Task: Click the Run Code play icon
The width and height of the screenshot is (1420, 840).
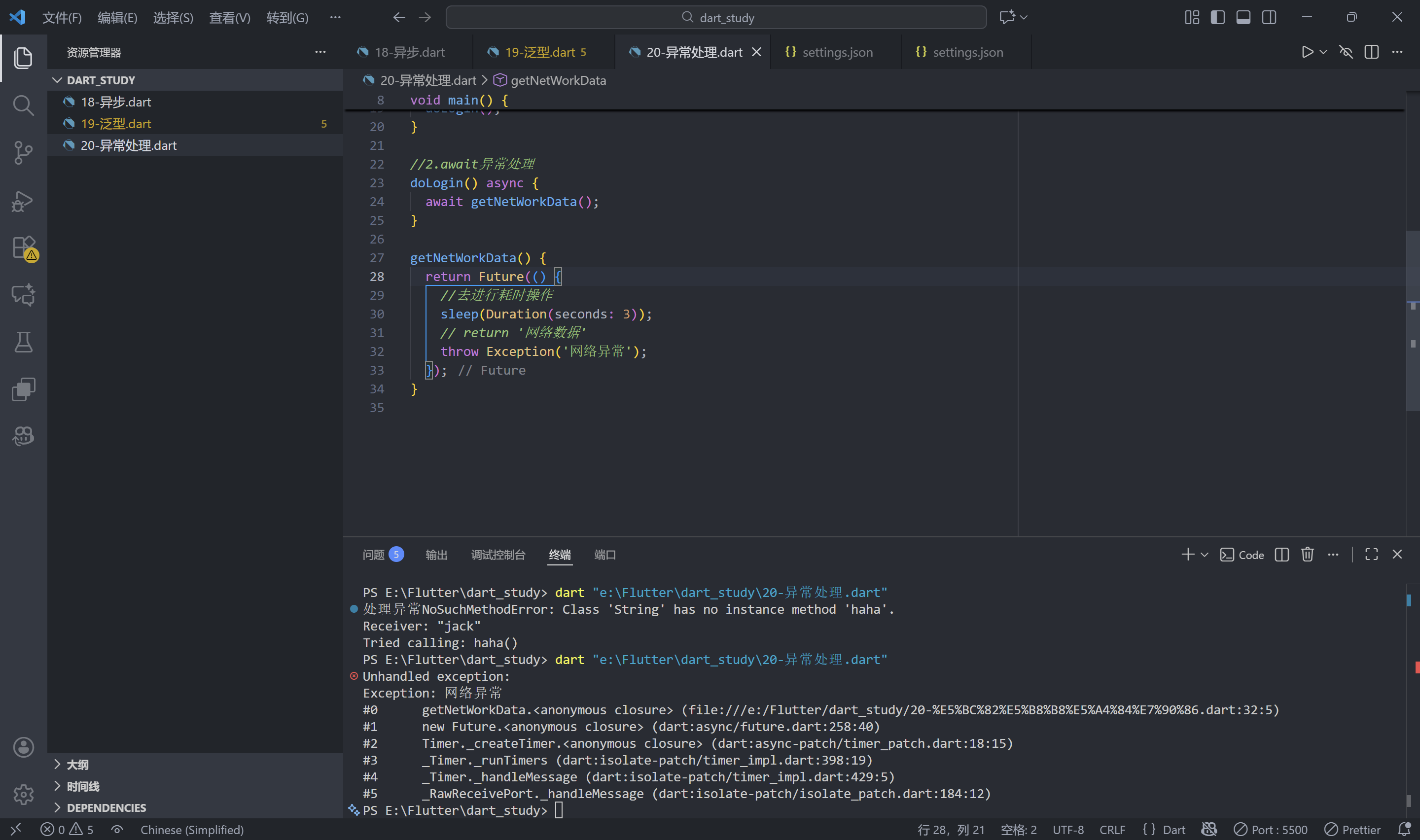Action: pos(1307,52)
